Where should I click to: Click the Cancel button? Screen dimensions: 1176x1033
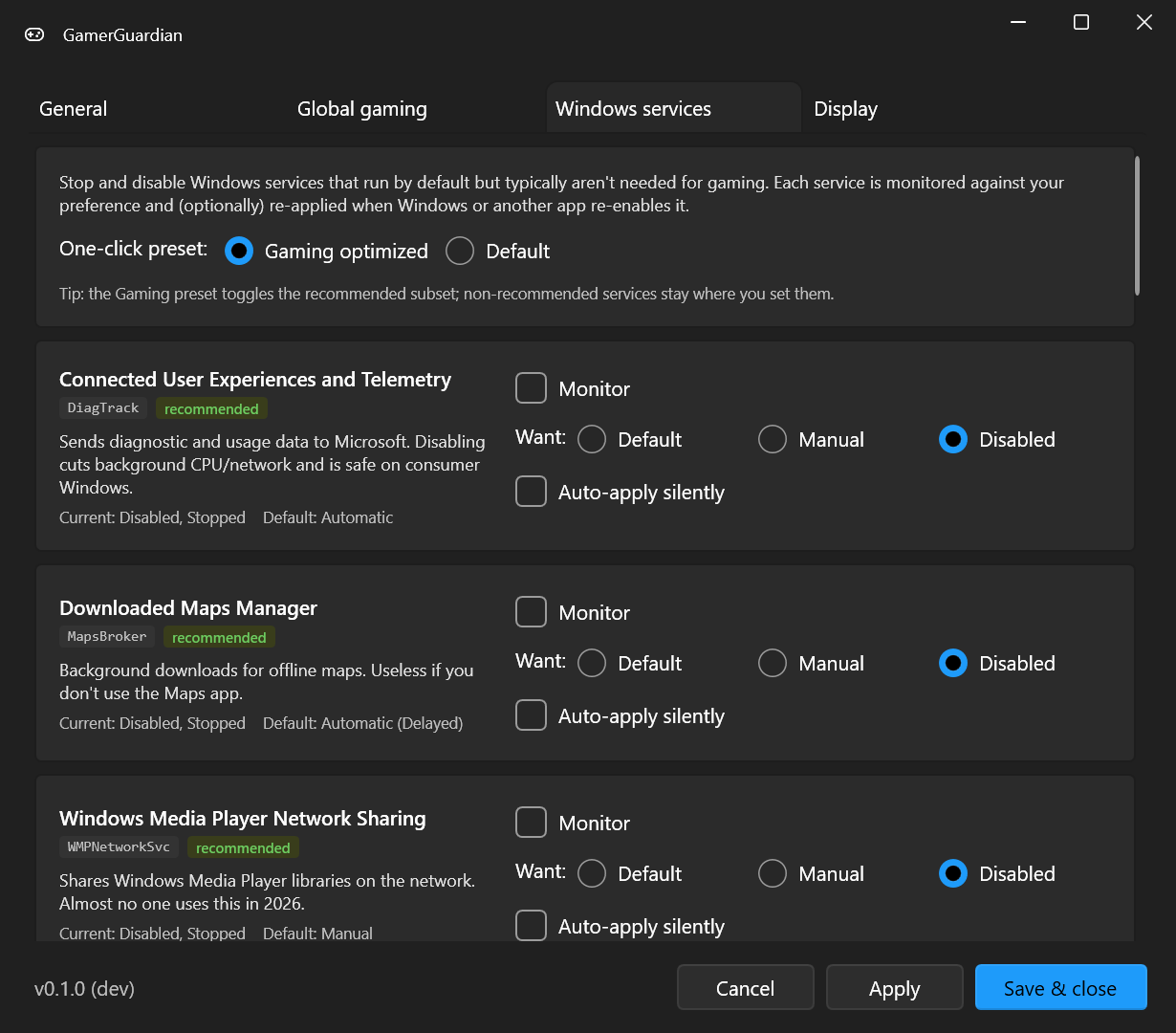point(746,987)
